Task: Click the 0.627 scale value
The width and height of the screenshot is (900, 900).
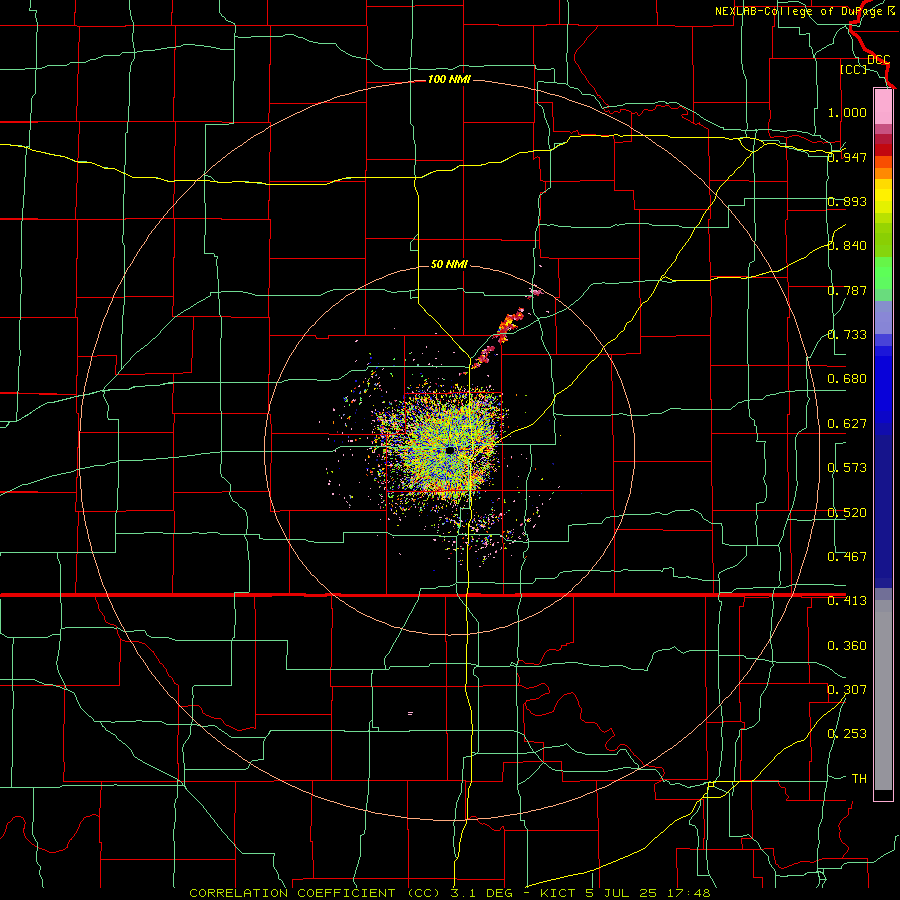Action: tap(847, 424)
